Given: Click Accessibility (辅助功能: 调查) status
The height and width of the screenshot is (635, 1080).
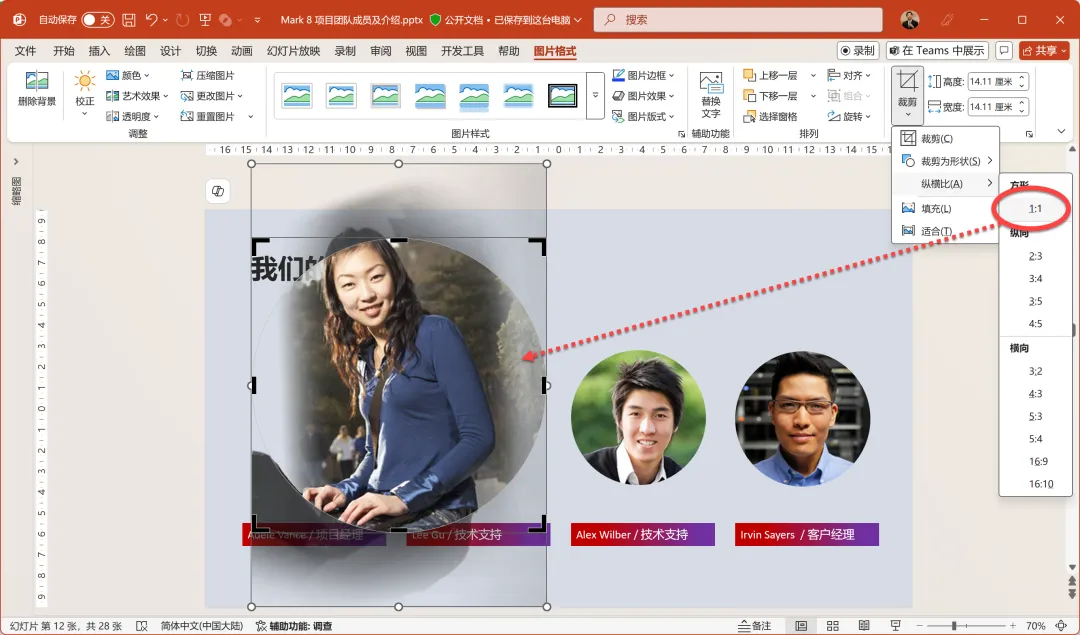Looking at the screenshot, I should click(294, 626).
